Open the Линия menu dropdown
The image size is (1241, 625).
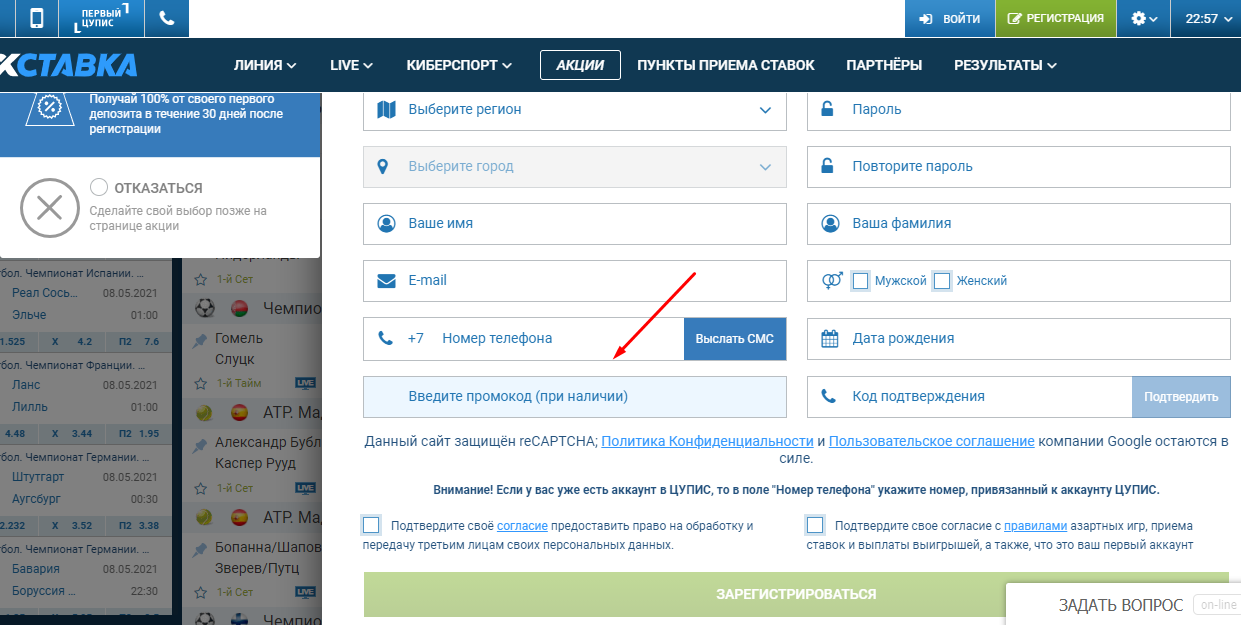(x=265, y=65)
